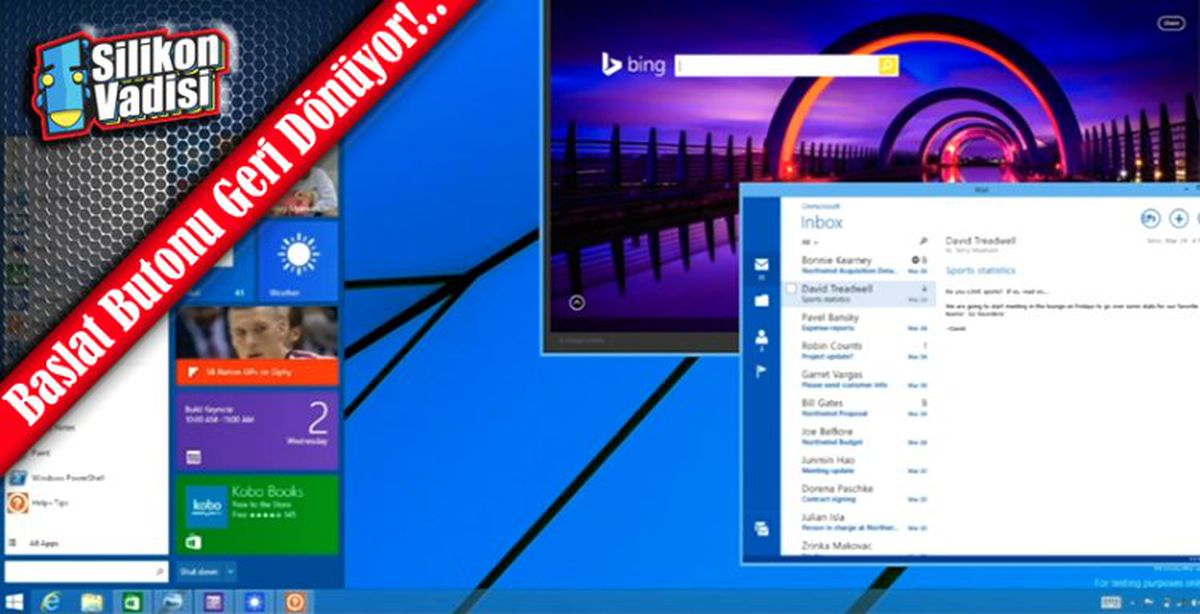Click the yellow Bing search button

point(888,65)
